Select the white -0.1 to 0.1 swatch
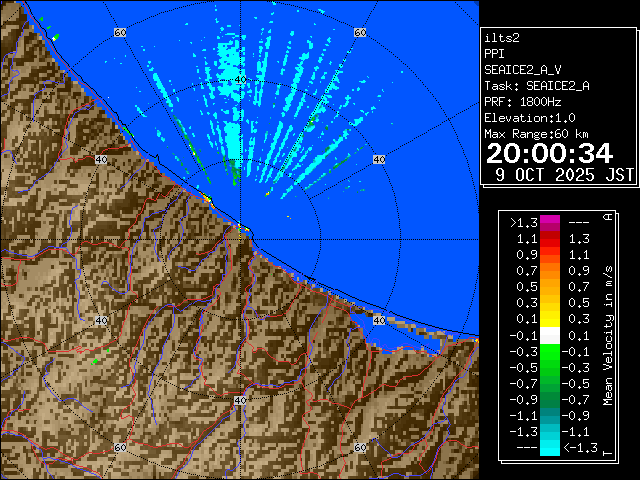This screenshot has width=640, height=480. point(549,335)
